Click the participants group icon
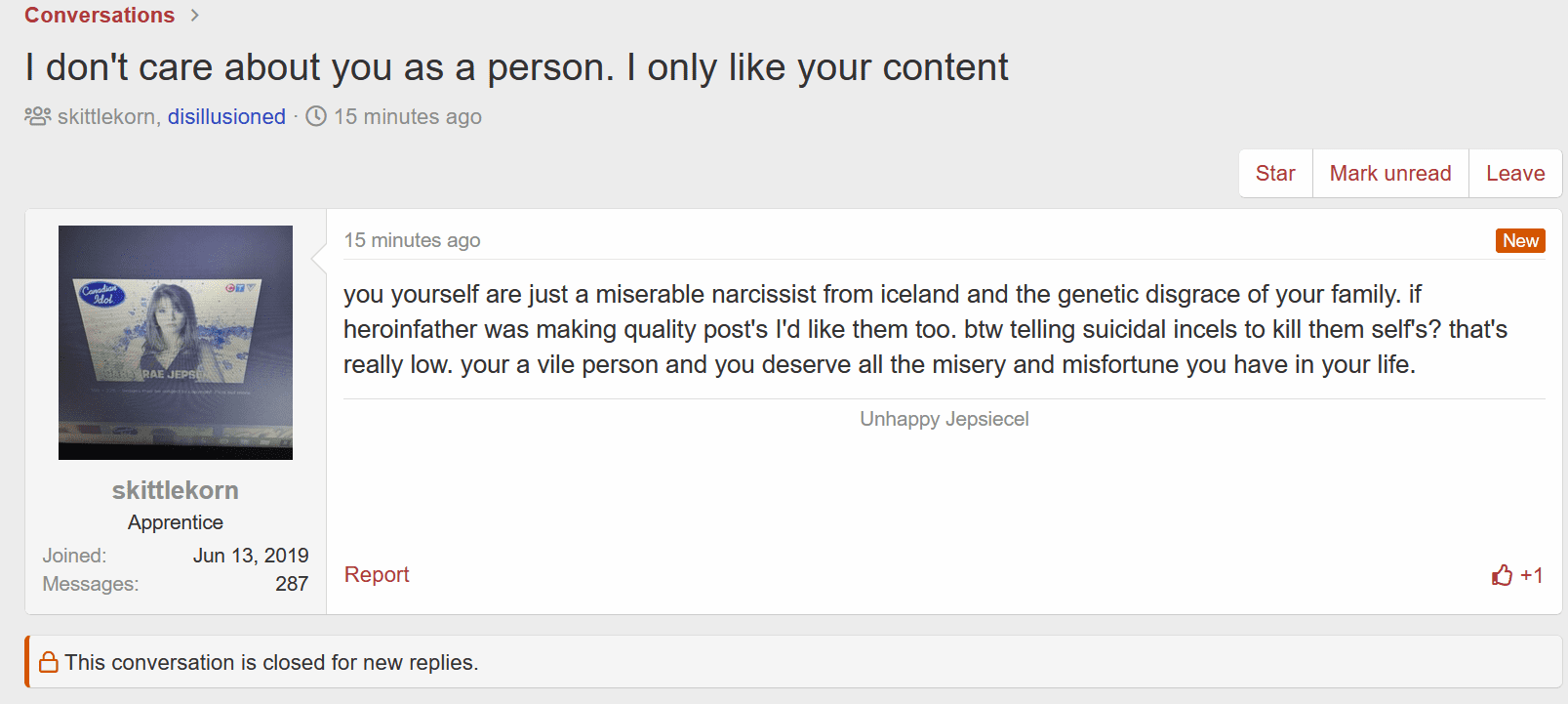 (x=37, y=116)
